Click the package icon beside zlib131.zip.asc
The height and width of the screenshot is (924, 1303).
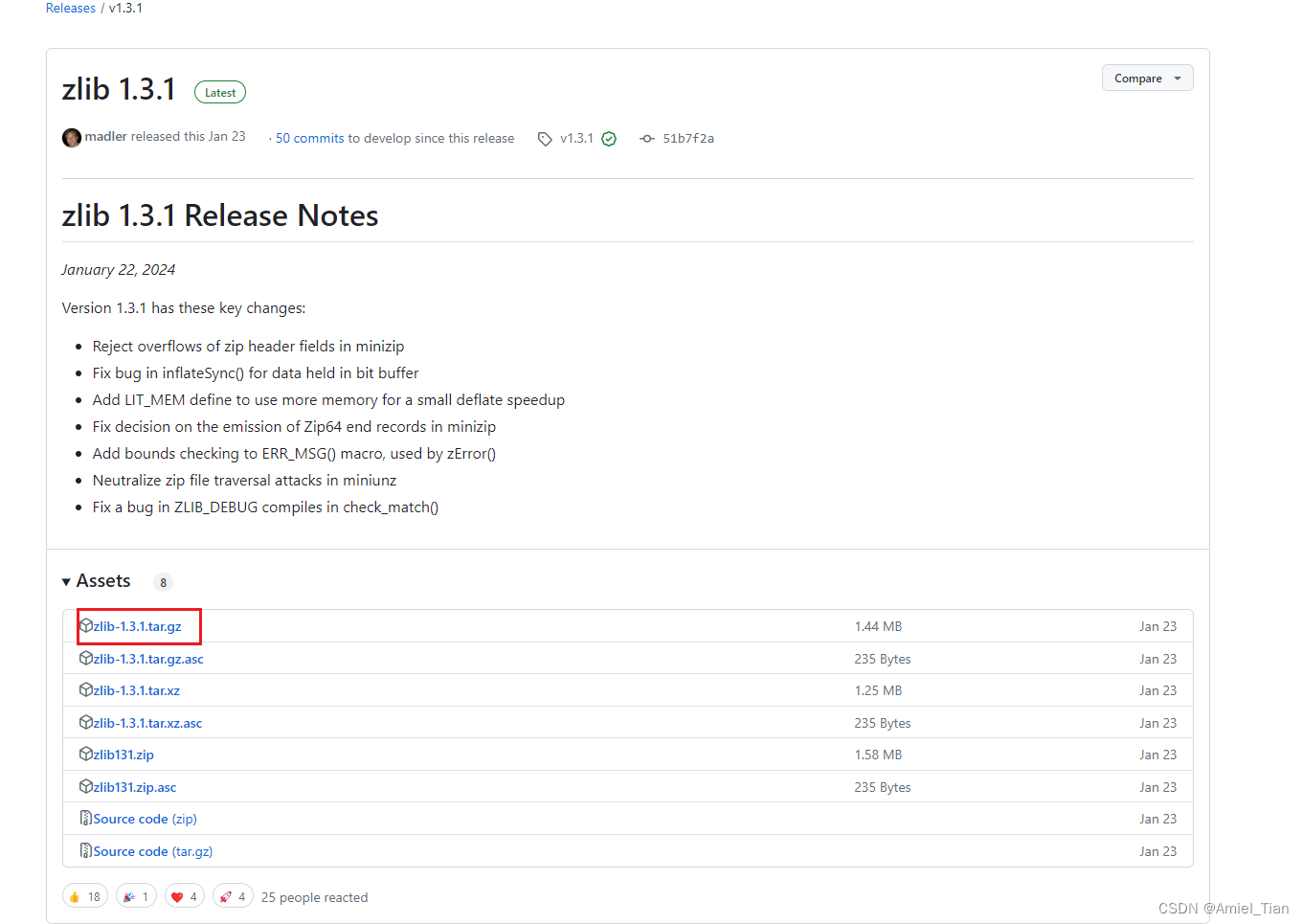pos(86,786)
